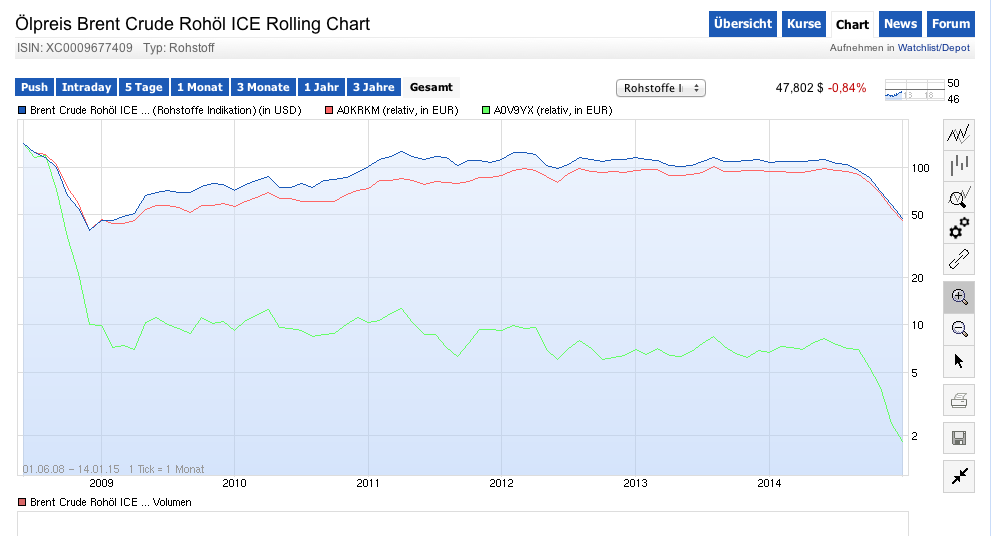Screen dimensions: 991x536
Task: Toggle the Push live update button
Action: pyautogui.click(x=34, y=88)
